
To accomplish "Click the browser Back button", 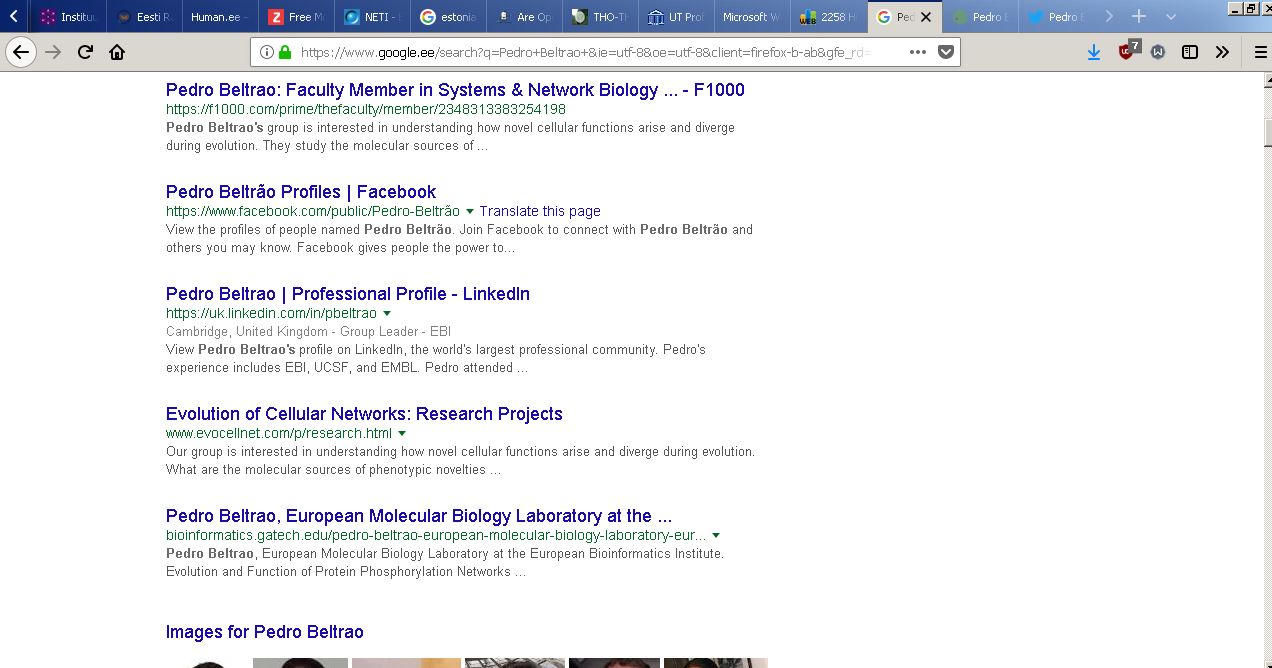I will pyautogui.click(x=21, y=52).
